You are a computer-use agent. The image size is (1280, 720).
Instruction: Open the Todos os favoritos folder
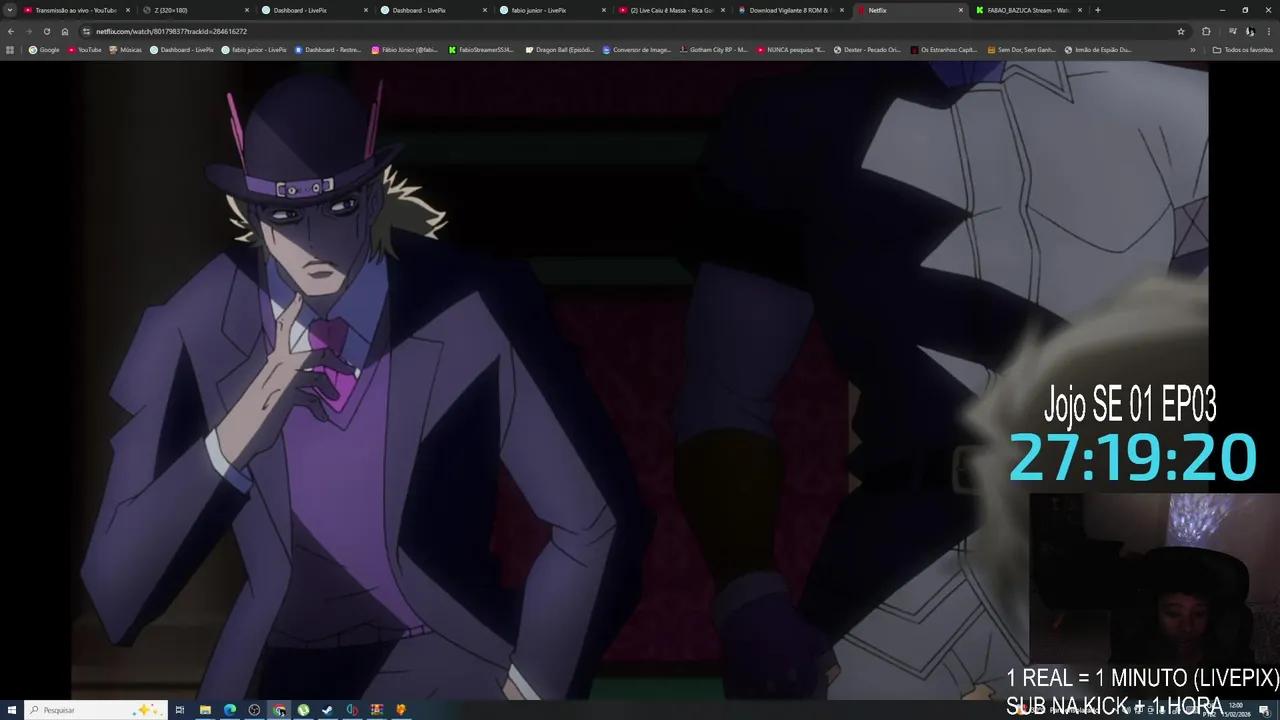click(x=1242, y=49)
